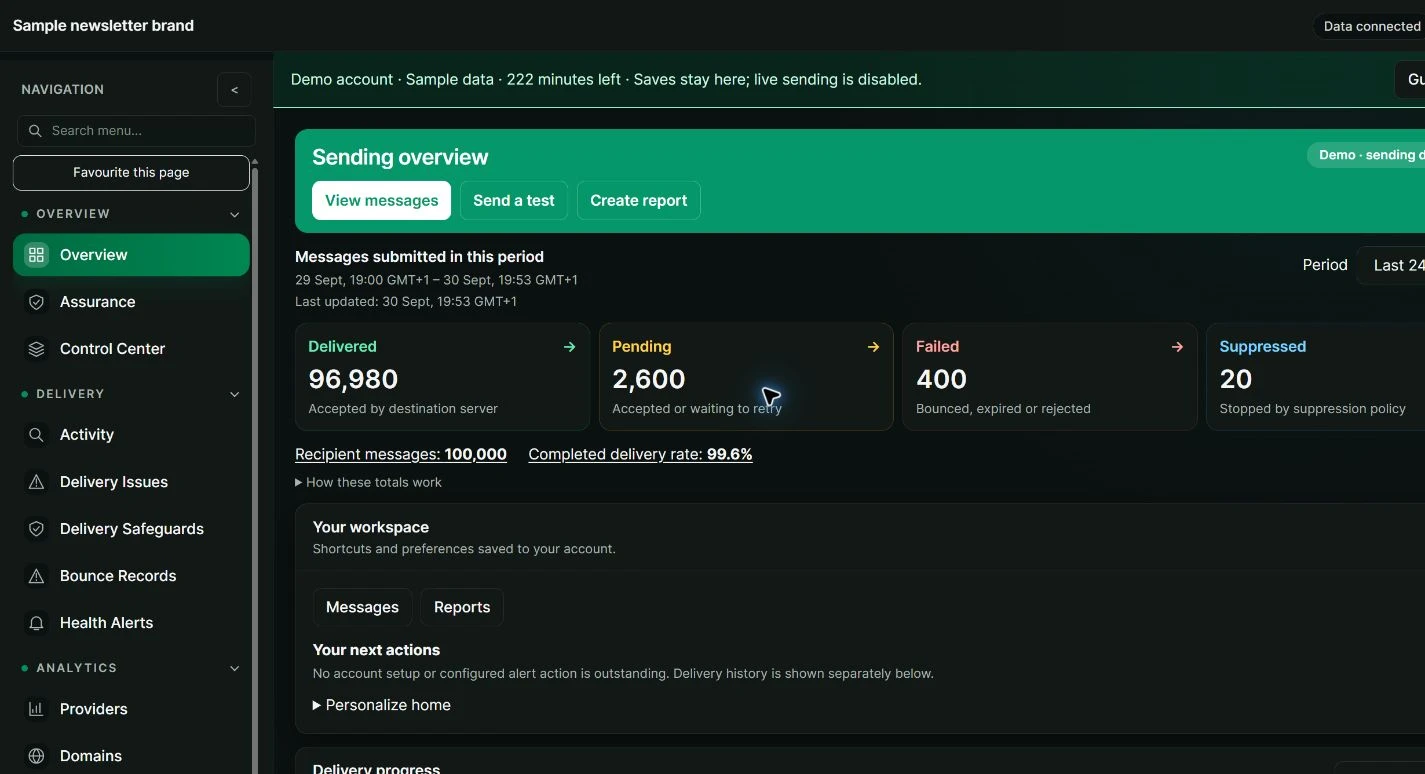Select Delivery Safeguards in sidebar
The image size is (1425, 774).
pos(131,529)
